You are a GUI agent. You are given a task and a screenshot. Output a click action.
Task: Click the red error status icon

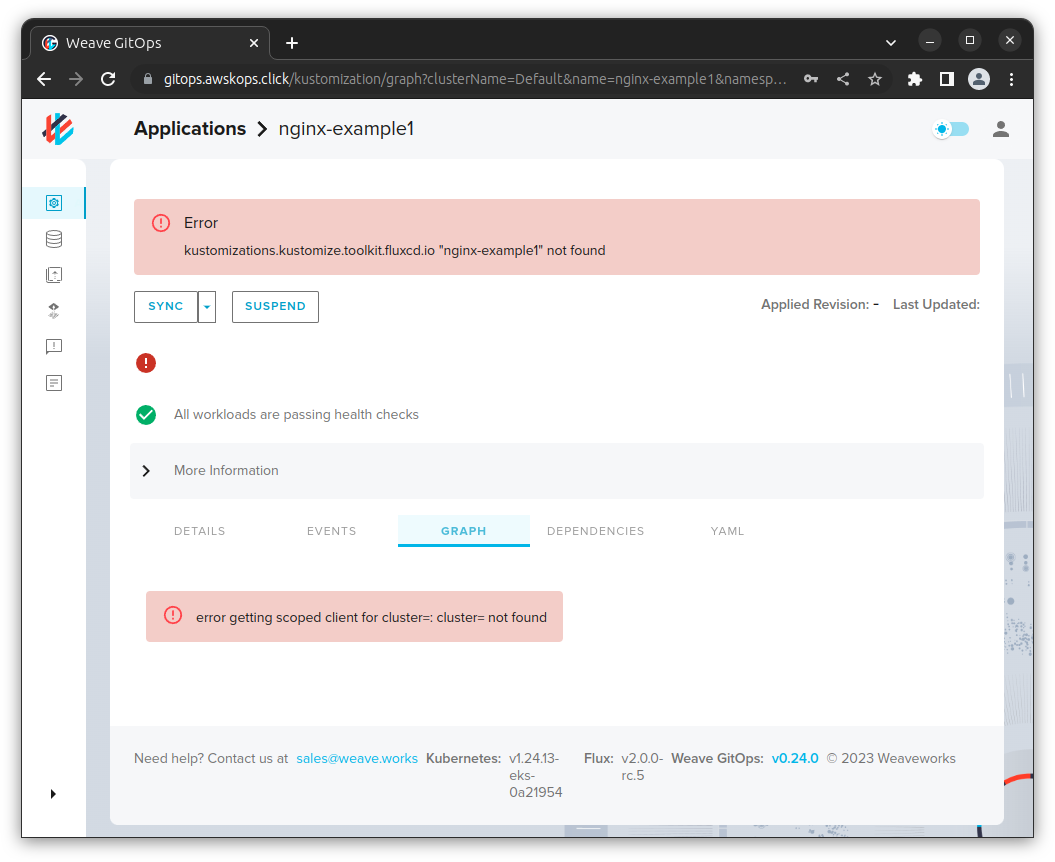pos(146,363)
